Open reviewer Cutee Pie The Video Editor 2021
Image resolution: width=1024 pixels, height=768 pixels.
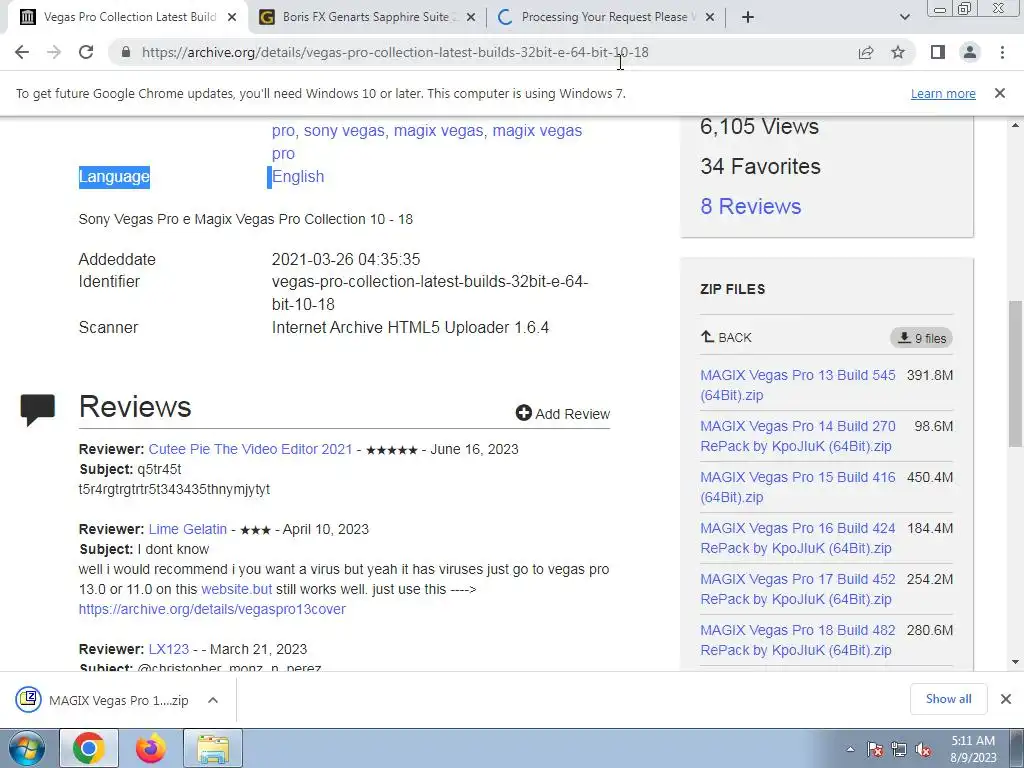click(250, 449)
